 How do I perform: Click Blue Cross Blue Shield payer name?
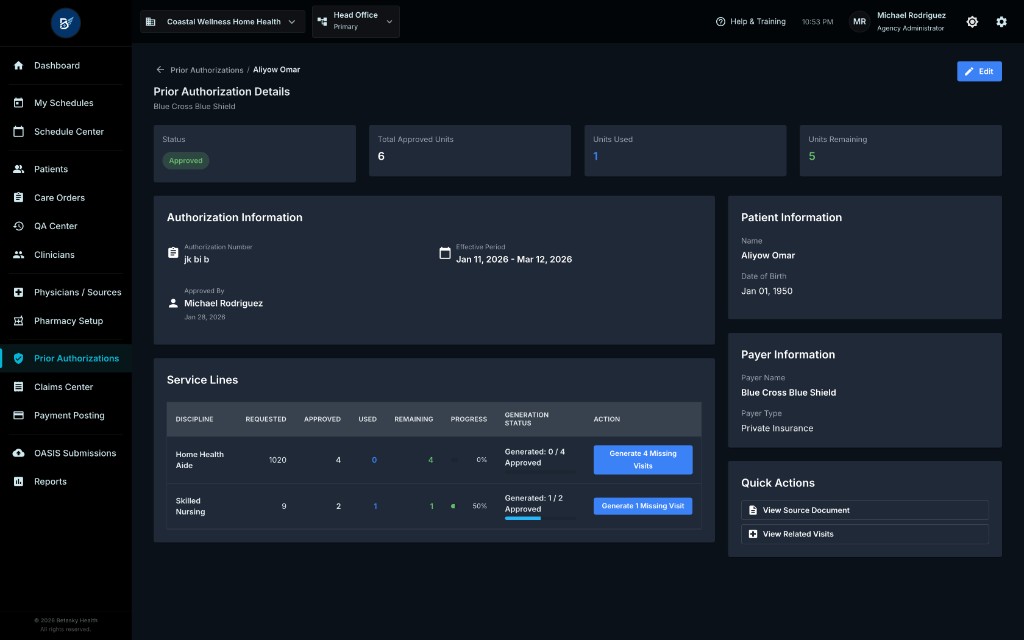(x=788, y=392)
